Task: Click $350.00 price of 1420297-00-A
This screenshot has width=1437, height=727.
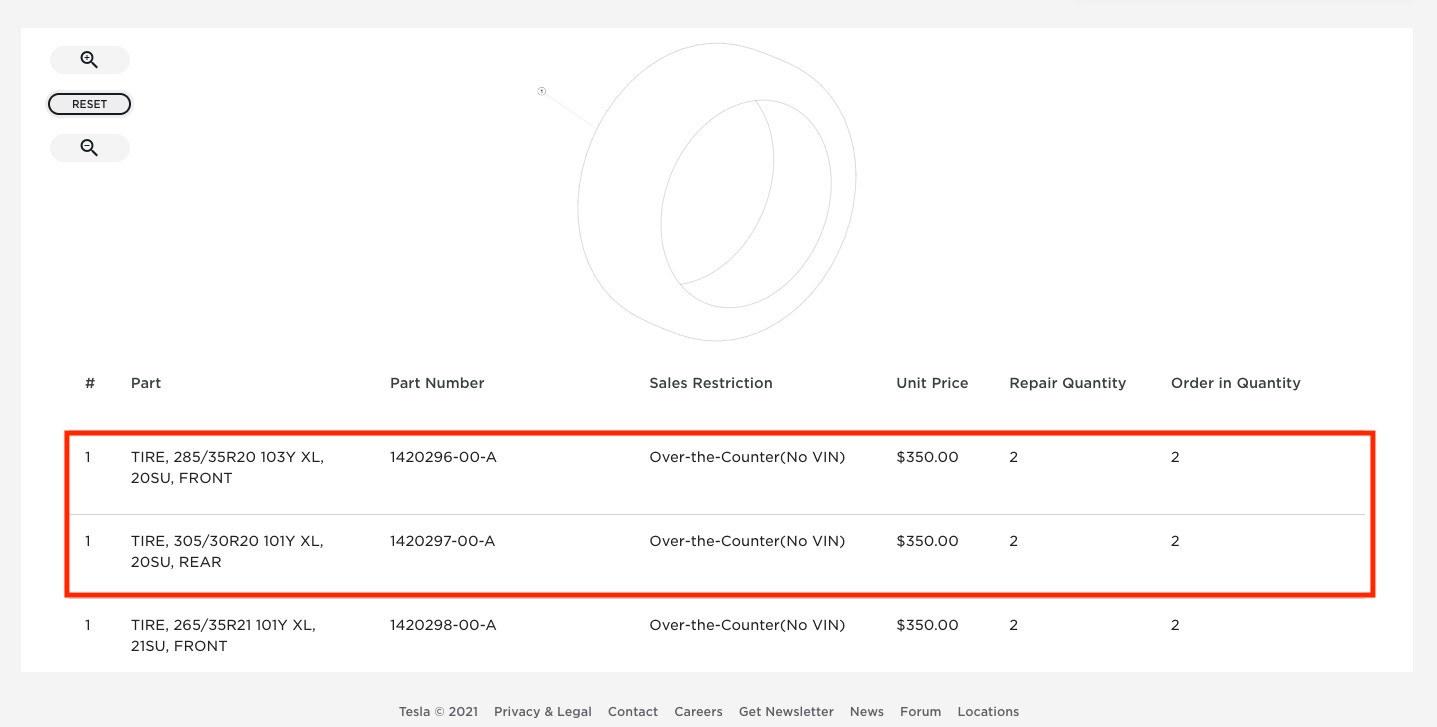Action: click(x=927, y=541)
